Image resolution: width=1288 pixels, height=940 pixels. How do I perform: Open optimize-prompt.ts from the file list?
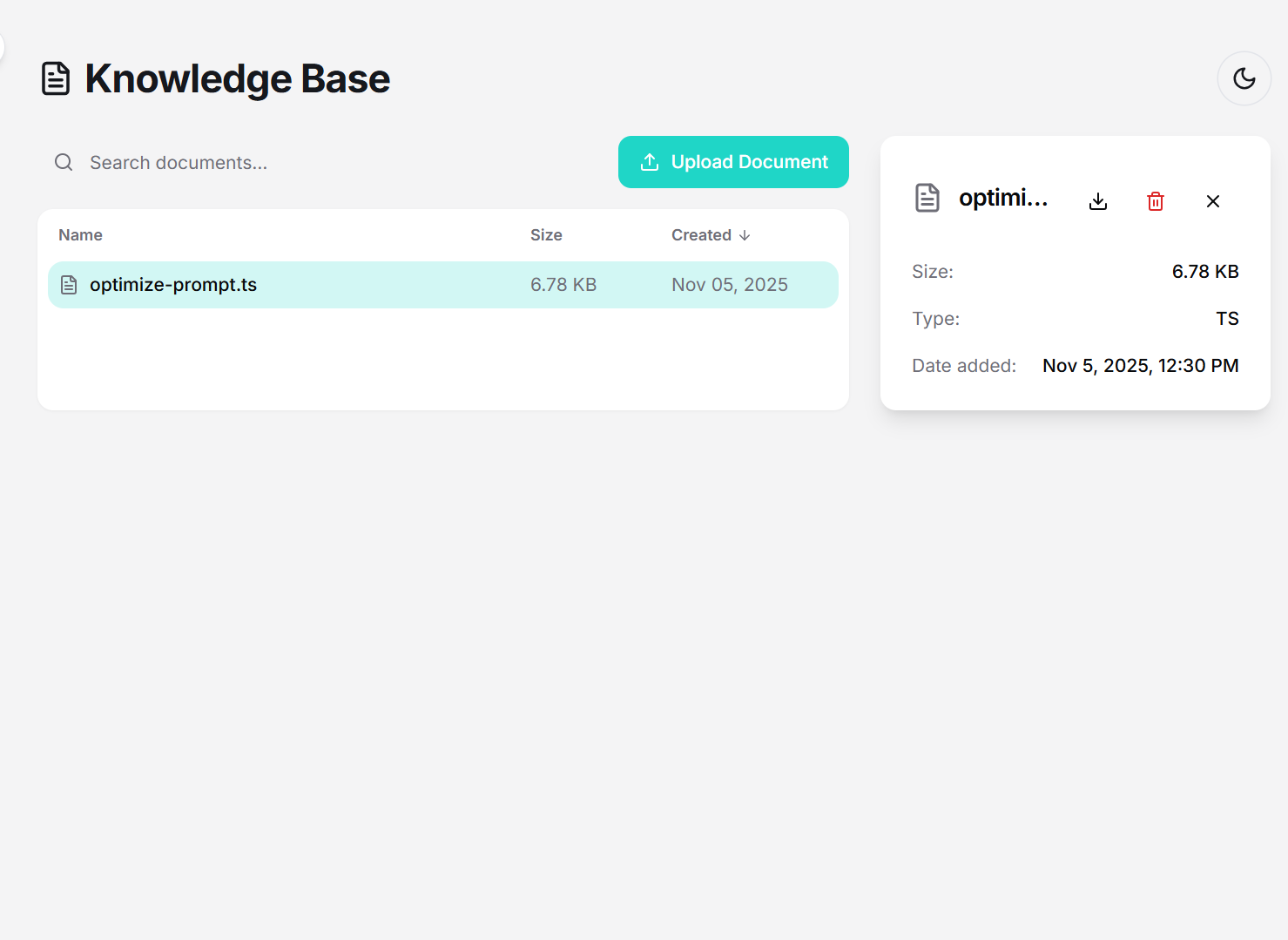[173, 284]
